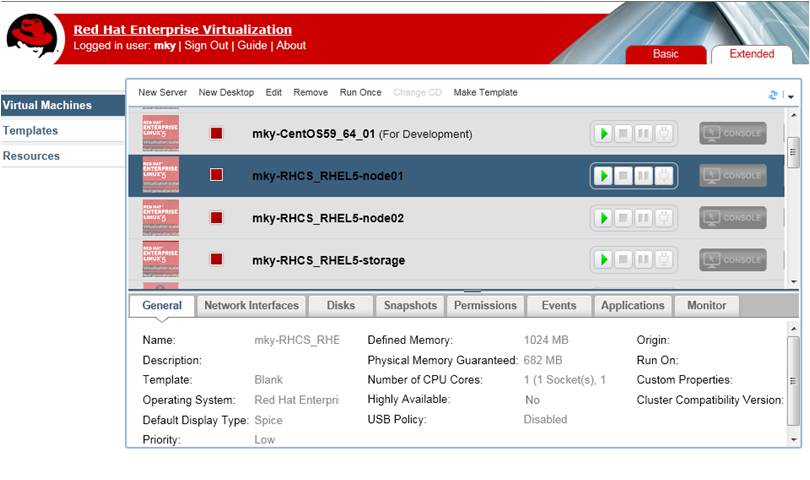Click red status square of mky-RHCS_RHEL5-storage
The image size is (810, 480).
pyautogui.click(x=216, y=259)
